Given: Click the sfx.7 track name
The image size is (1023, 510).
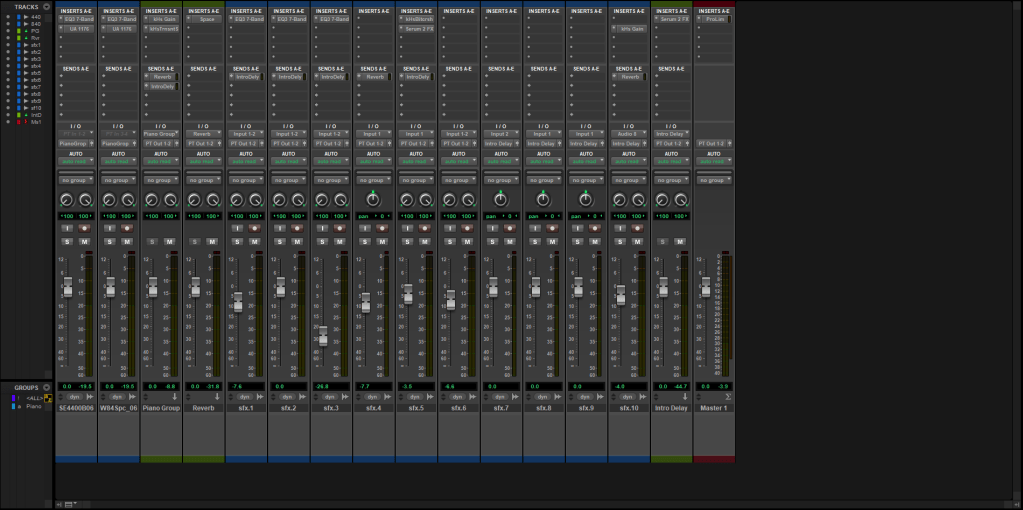Looking at the screenshot, I should pos(500,408).
